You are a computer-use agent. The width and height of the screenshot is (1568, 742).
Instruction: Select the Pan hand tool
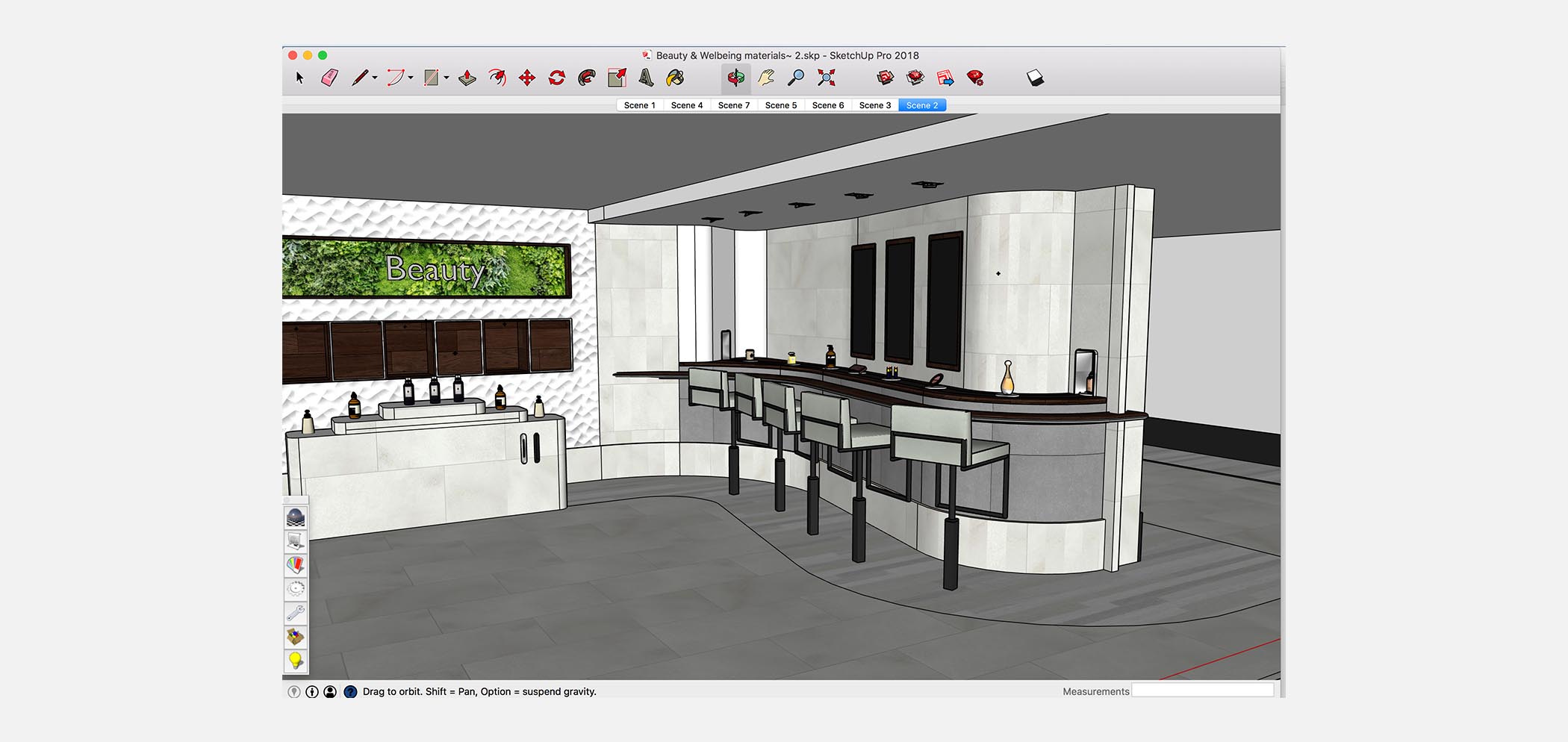pyautogui.click(x=766, y=78)
